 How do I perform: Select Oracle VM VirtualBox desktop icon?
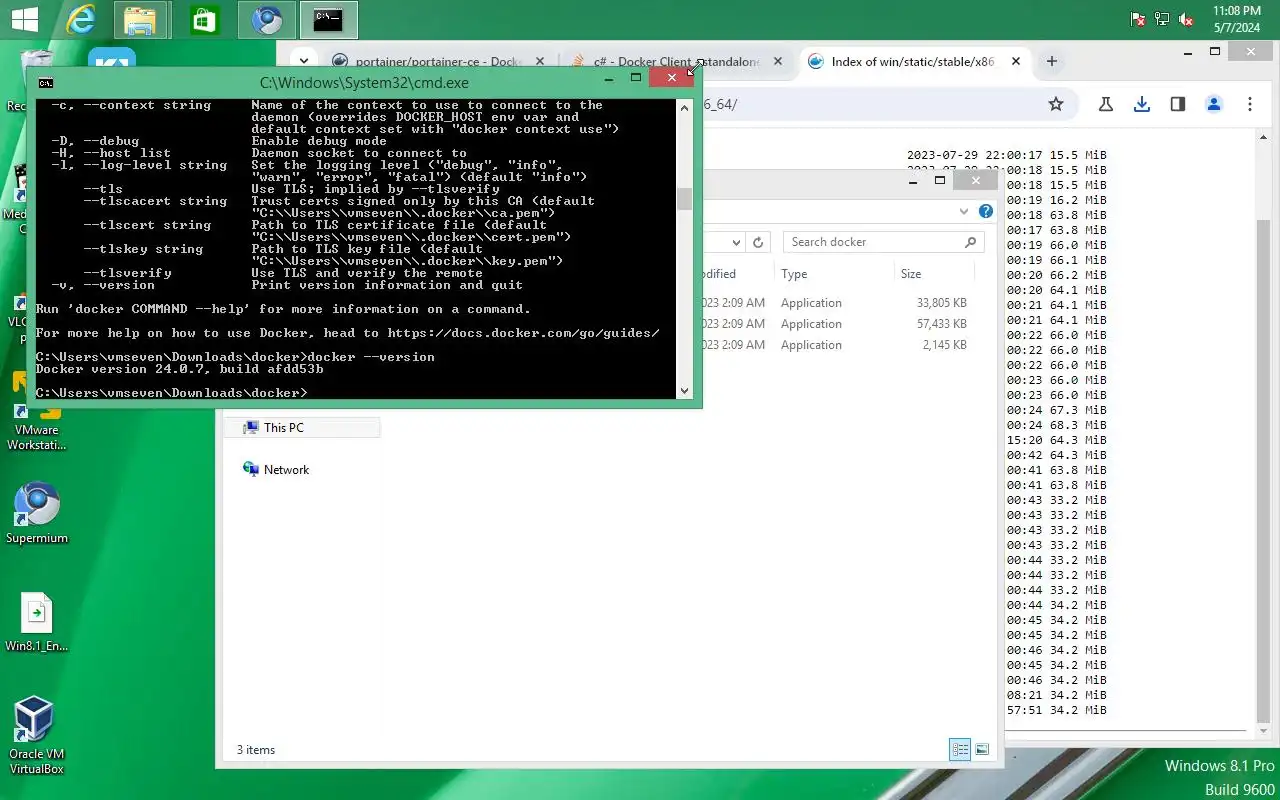(x=36, y=735)
